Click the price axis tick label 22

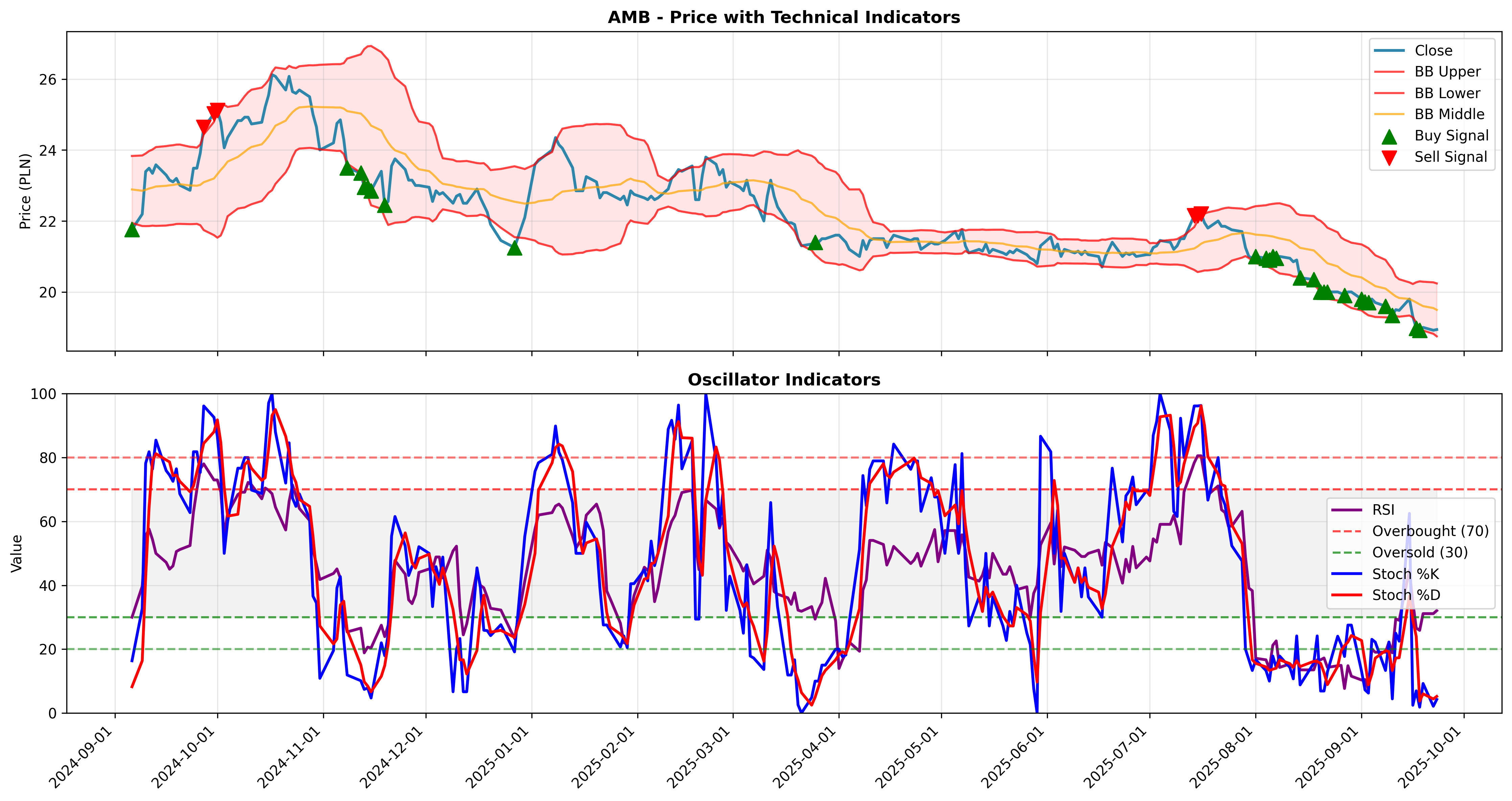(48, 221)
